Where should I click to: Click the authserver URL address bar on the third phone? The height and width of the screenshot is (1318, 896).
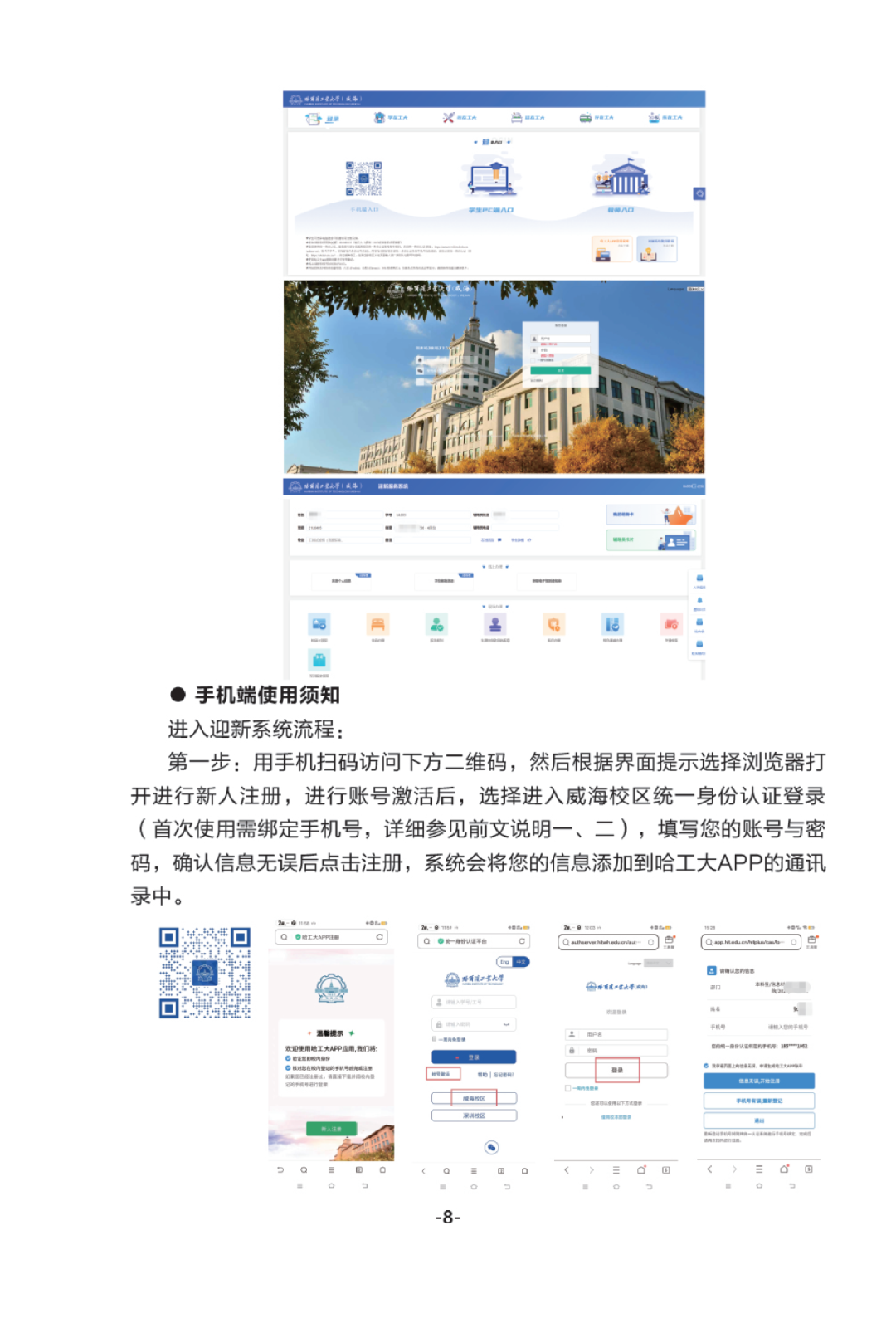point(608,942)
